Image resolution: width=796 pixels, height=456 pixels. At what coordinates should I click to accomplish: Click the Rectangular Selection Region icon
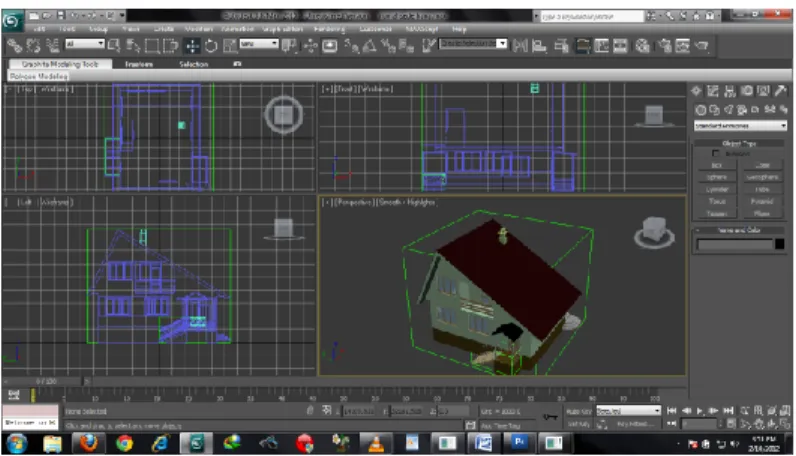(152, 46)
